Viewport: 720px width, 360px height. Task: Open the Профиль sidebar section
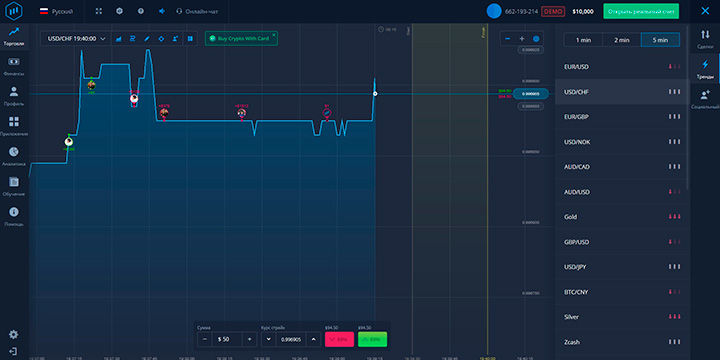click(14, 97)
